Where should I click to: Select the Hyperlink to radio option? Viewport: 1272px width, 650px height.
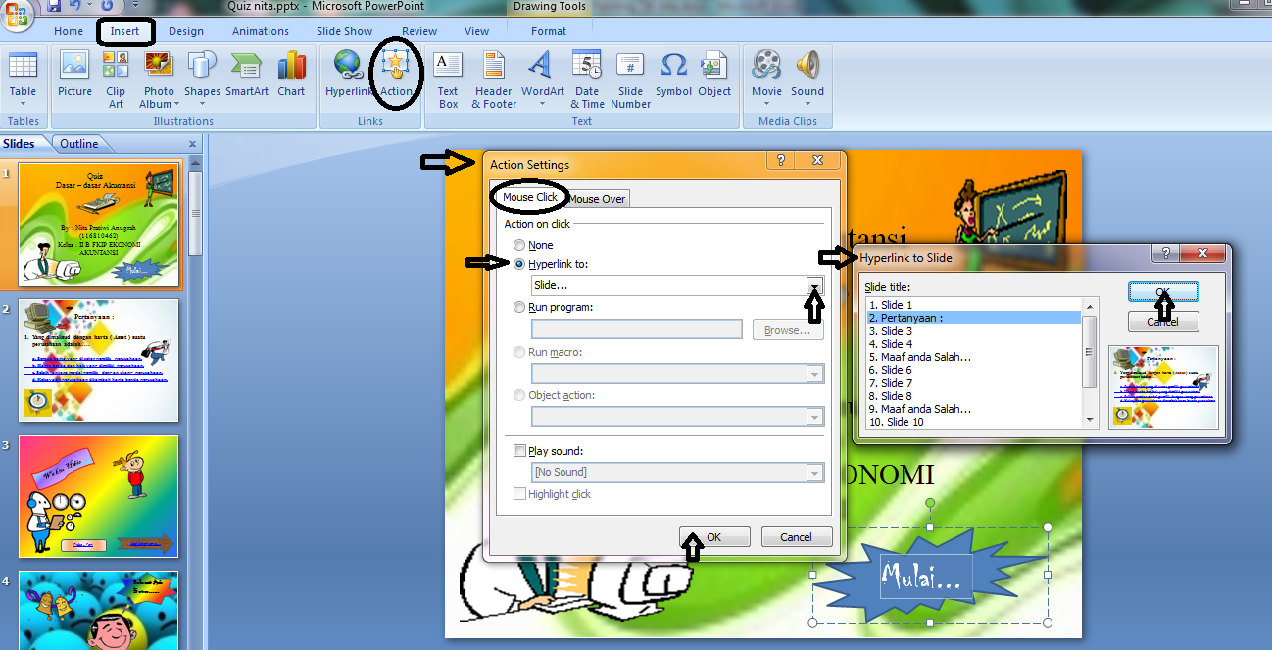click(519, 264)
